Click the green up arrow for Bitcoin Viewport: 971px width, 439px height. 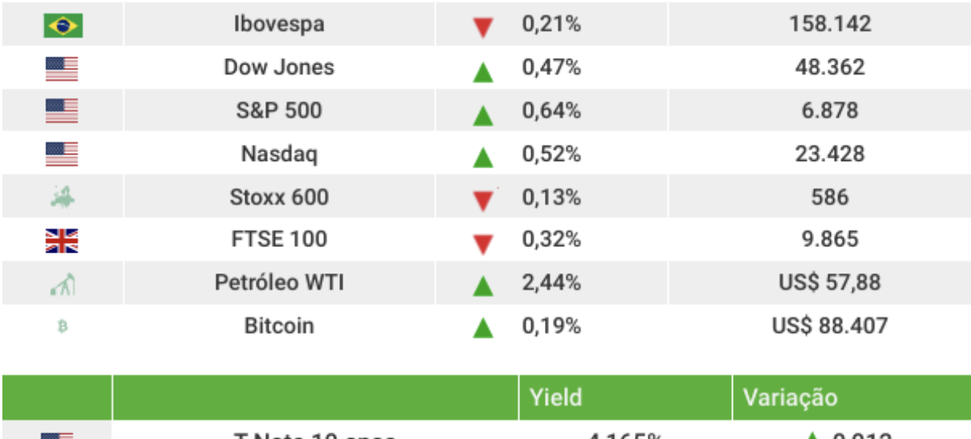(x=483, y=328)
